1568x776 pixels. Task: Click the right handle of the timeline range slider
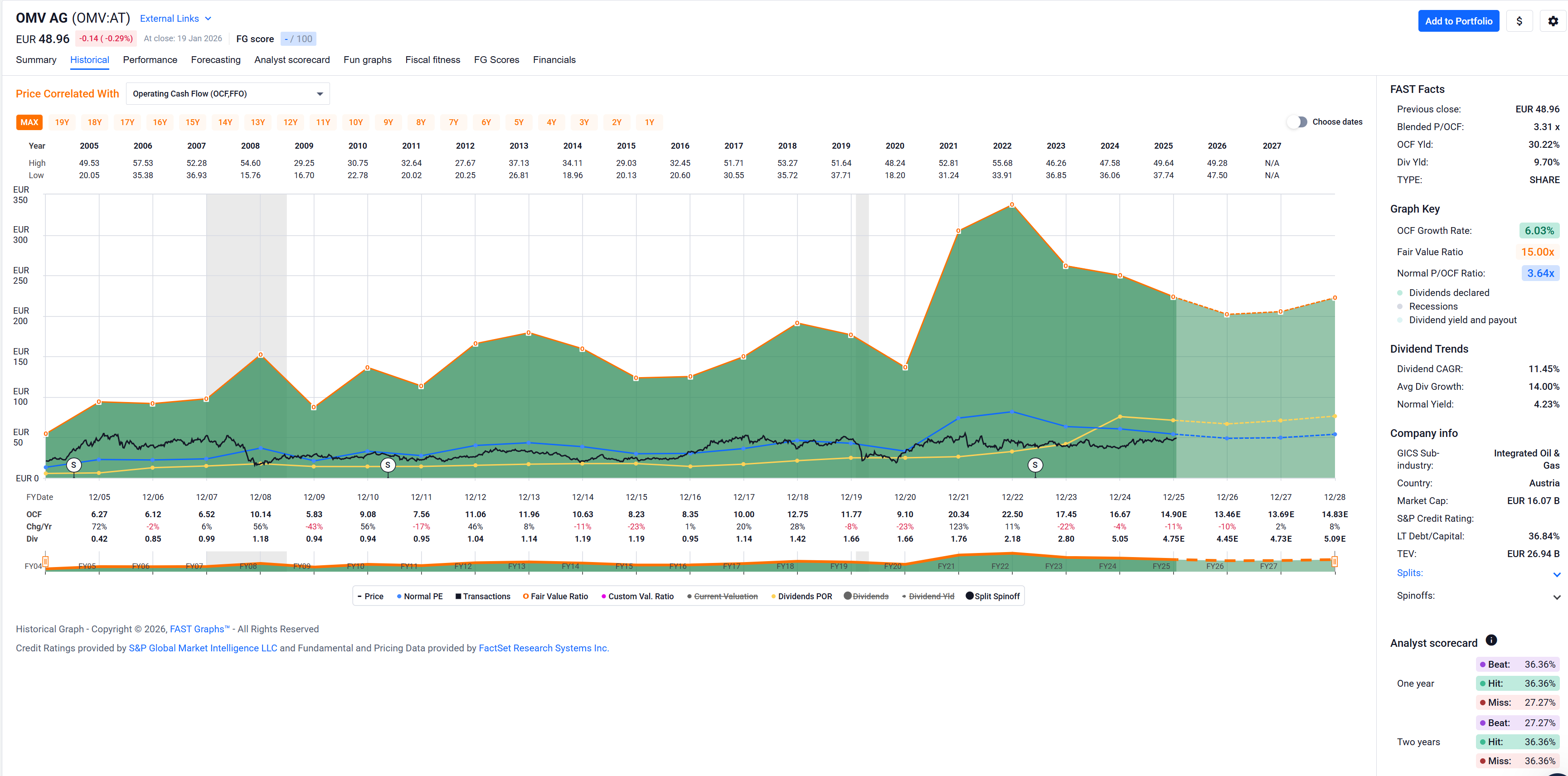point(1334,561)
